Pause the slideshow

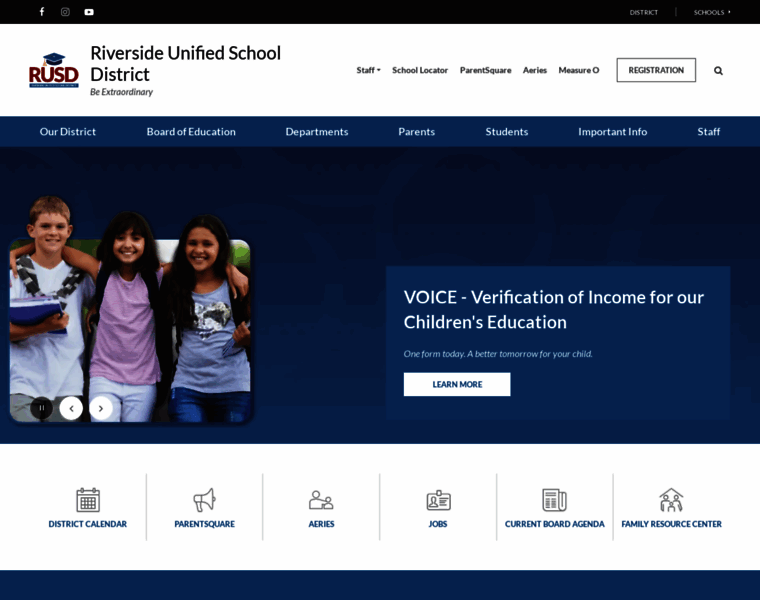pos(42,408)
